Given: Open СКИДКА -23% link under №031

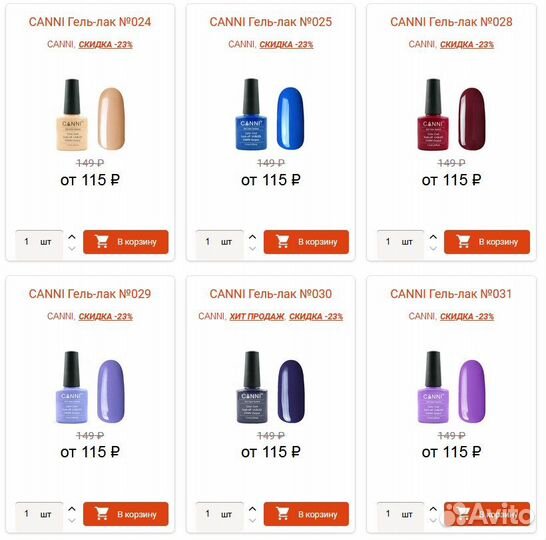Looking at the screenshot, I should point(467,316).
